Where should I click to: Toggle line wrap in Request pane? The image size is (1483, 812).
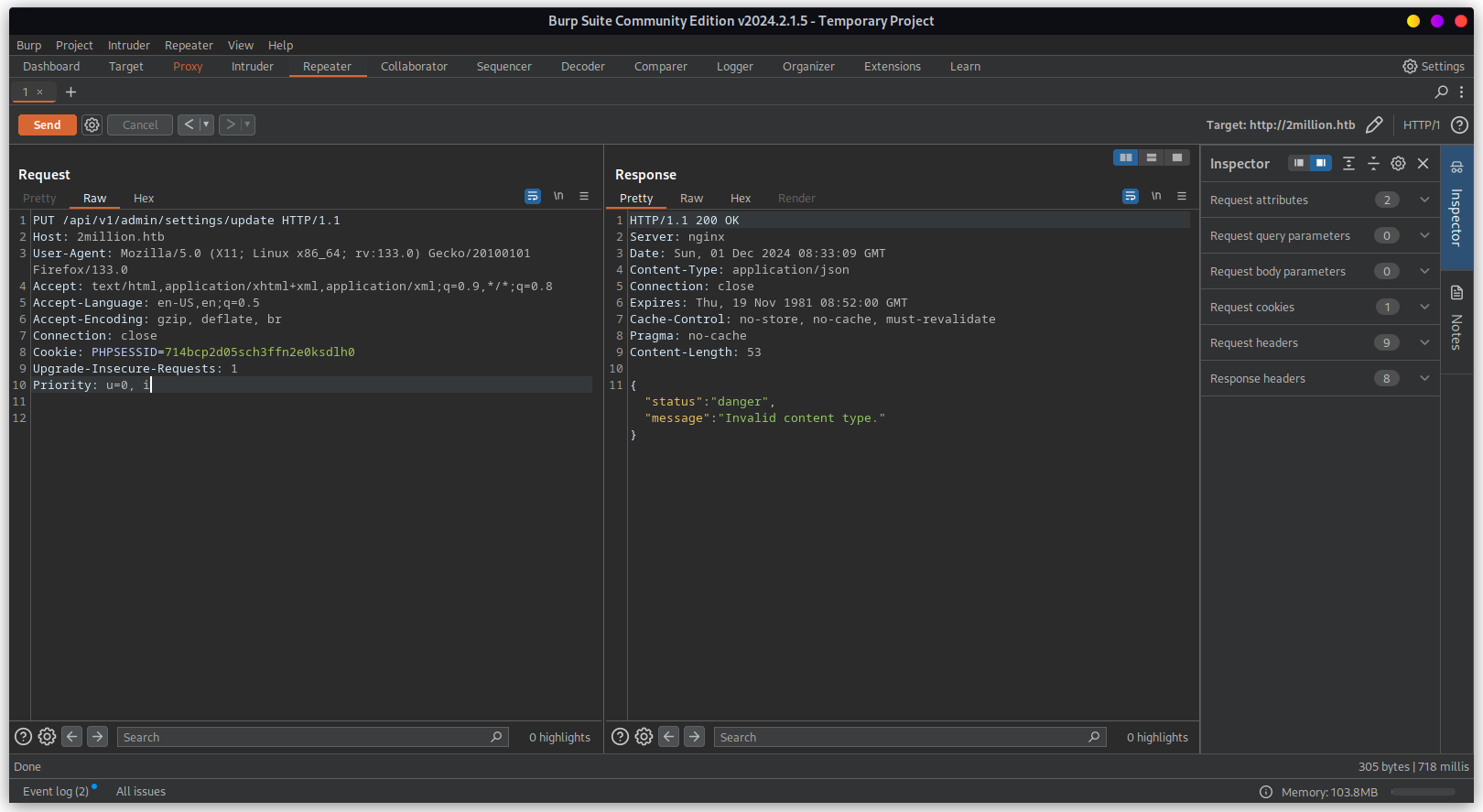[x=533, y=196]
